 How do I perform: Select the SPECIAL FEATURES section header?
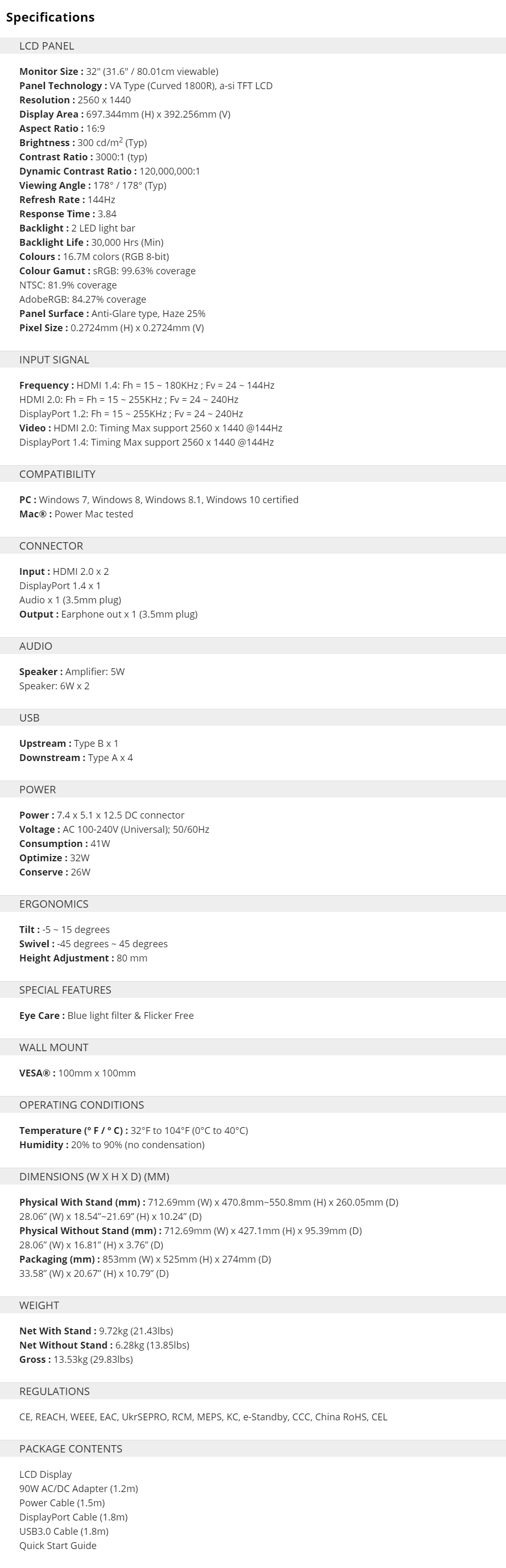(253, 990)
